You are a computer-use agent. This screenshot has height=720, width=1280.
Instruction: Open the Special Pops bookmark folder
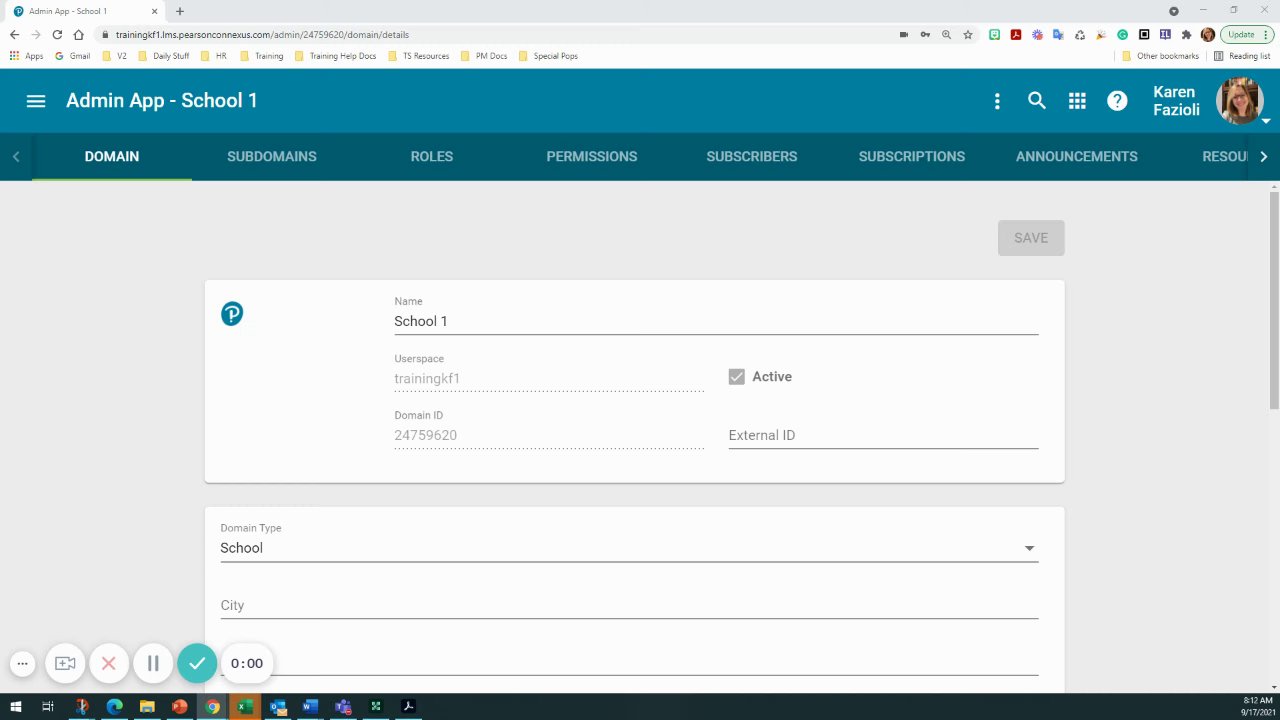pyautogui.click(x=548, y=56)
